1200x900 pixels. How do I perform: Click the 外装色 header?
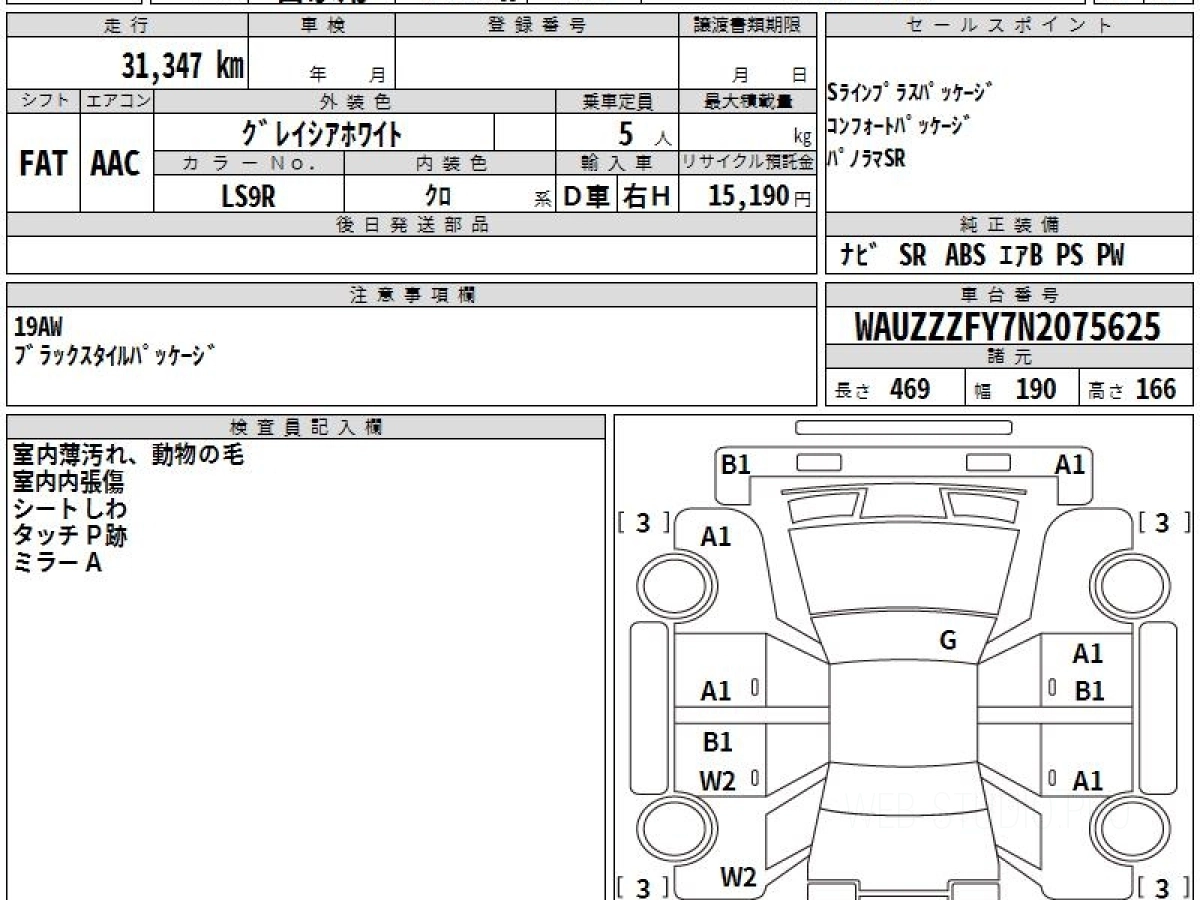coord(355,101)
